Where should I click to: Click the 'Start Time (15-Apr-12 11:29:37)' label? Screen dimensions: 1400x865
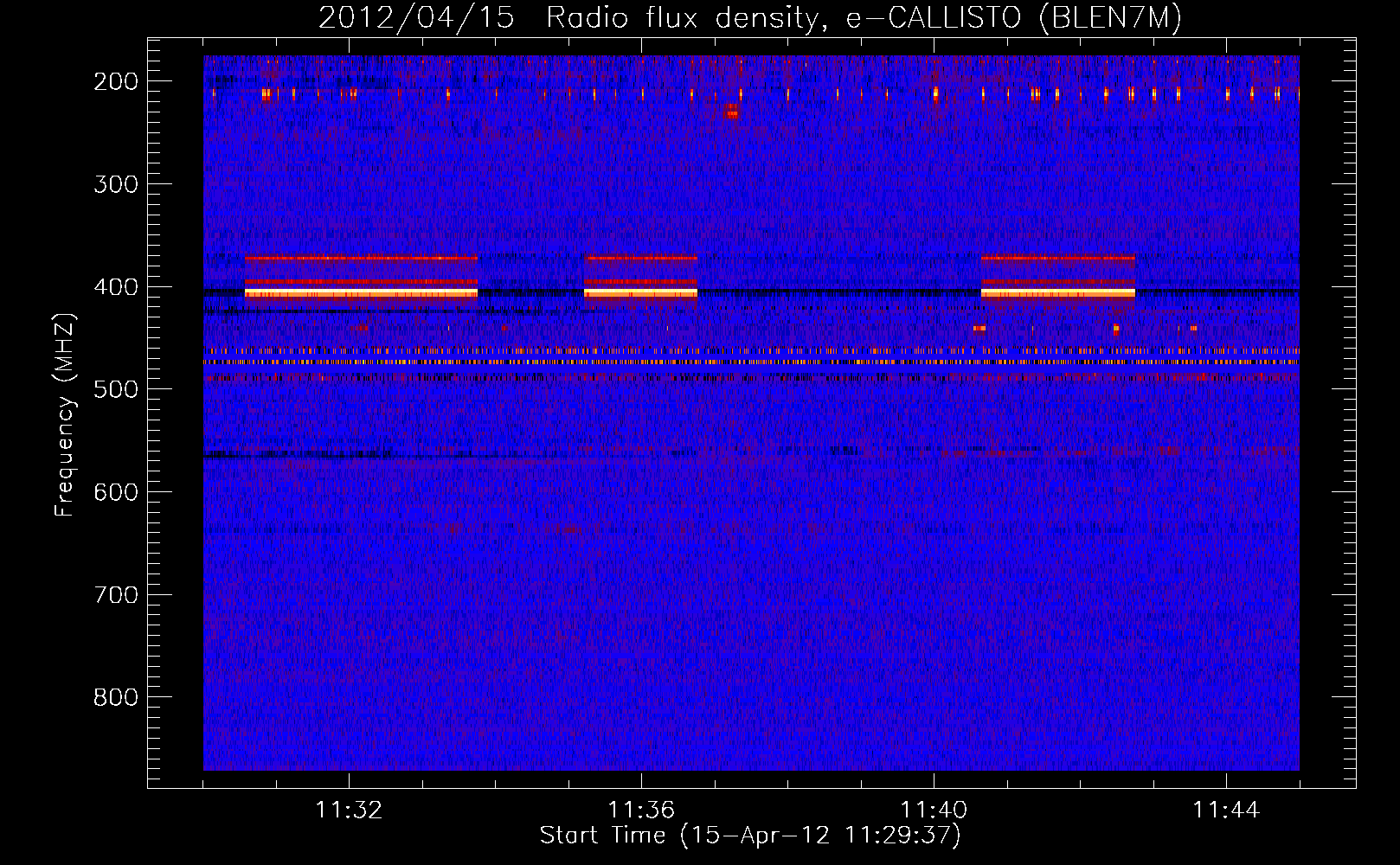pos(750,836)
